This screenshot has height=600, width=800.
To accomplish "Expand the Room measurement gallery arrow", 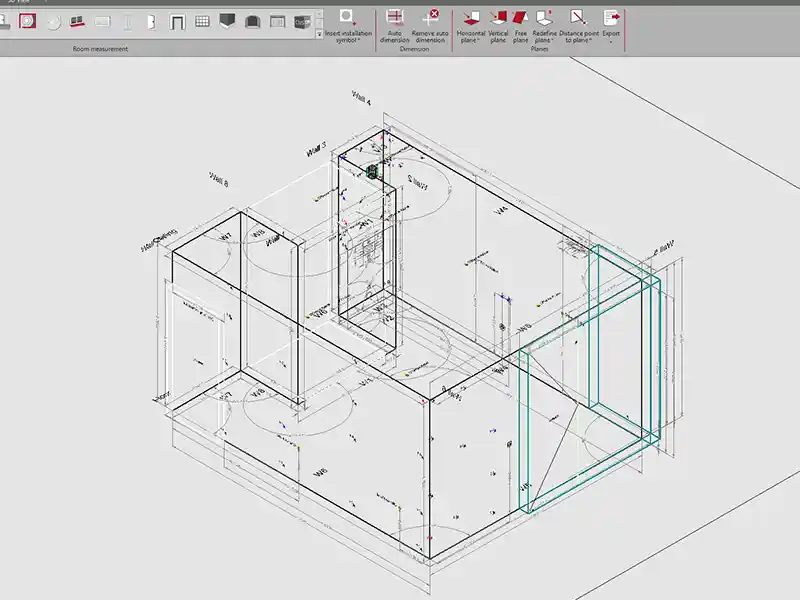I will tap(318, 33).
